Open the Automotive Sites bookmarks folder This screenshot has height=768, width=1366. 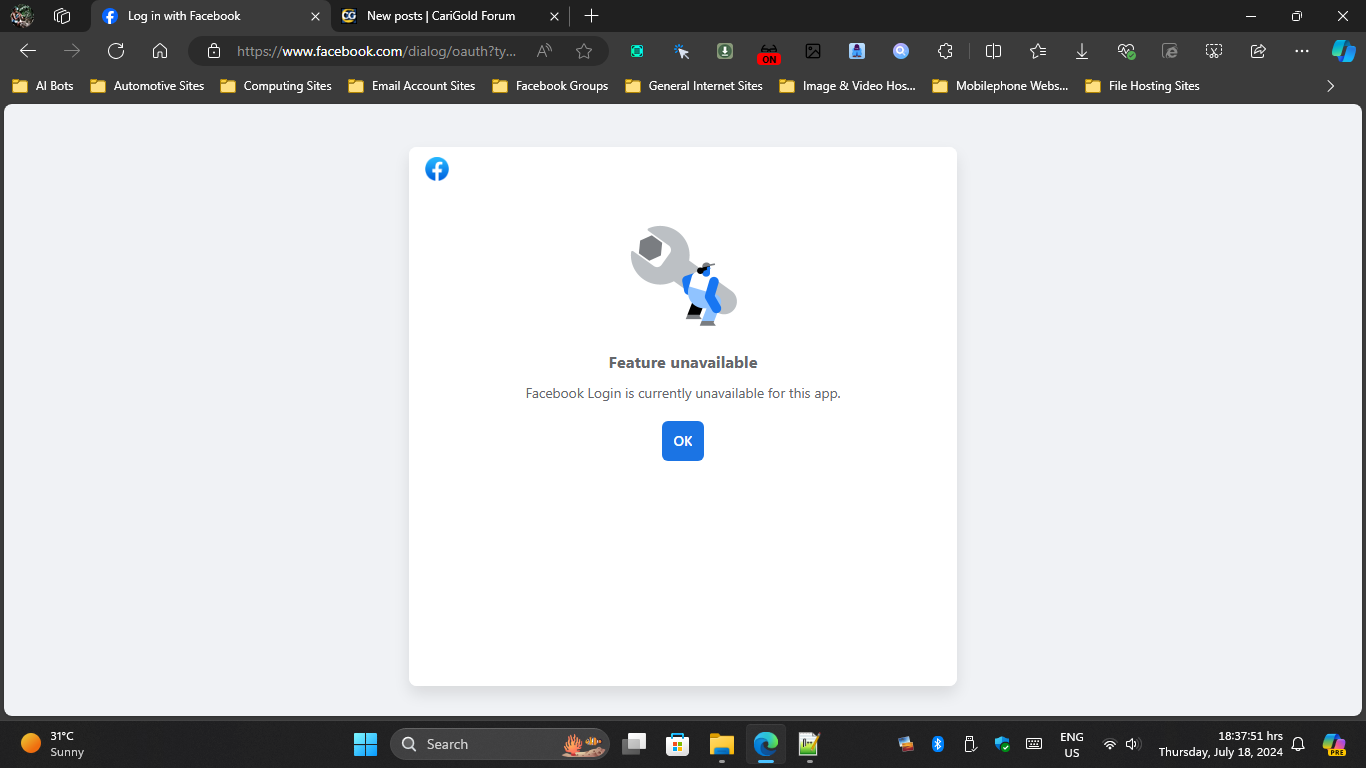point(147,86)
